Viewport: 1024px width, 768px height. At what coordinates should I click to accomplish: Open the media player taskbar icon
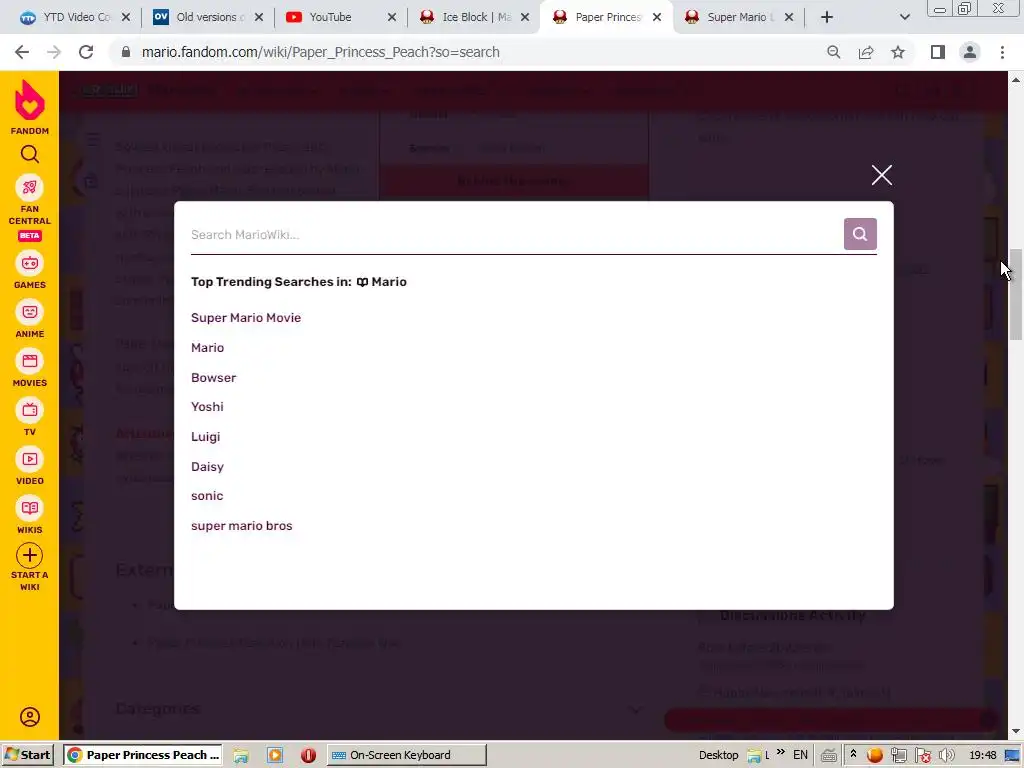coord(275,755)
